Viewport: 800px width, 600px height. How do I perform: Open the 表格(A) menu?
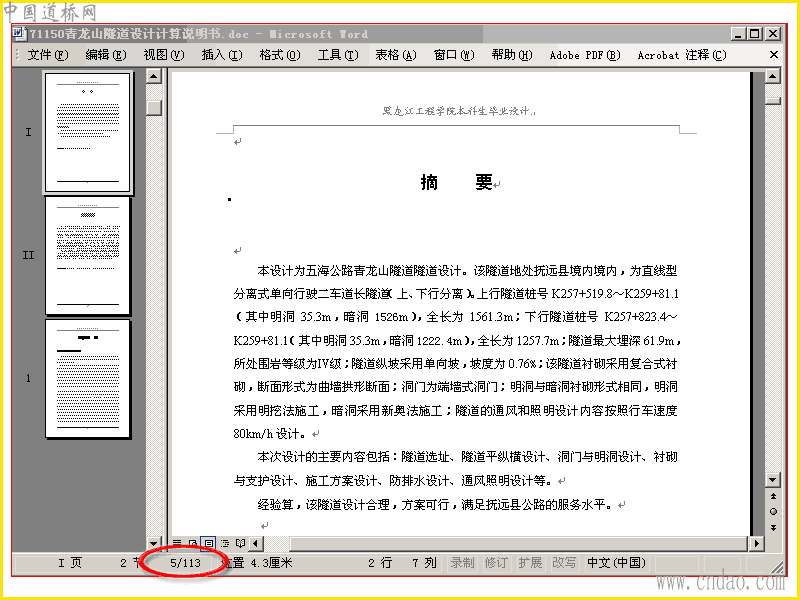click(x=396, y=55)
